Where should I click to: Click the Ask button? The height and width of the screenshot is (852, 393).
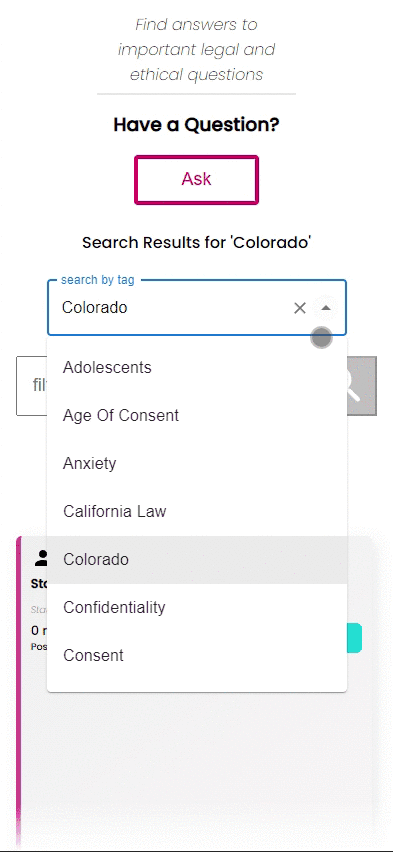coord(196,180)
